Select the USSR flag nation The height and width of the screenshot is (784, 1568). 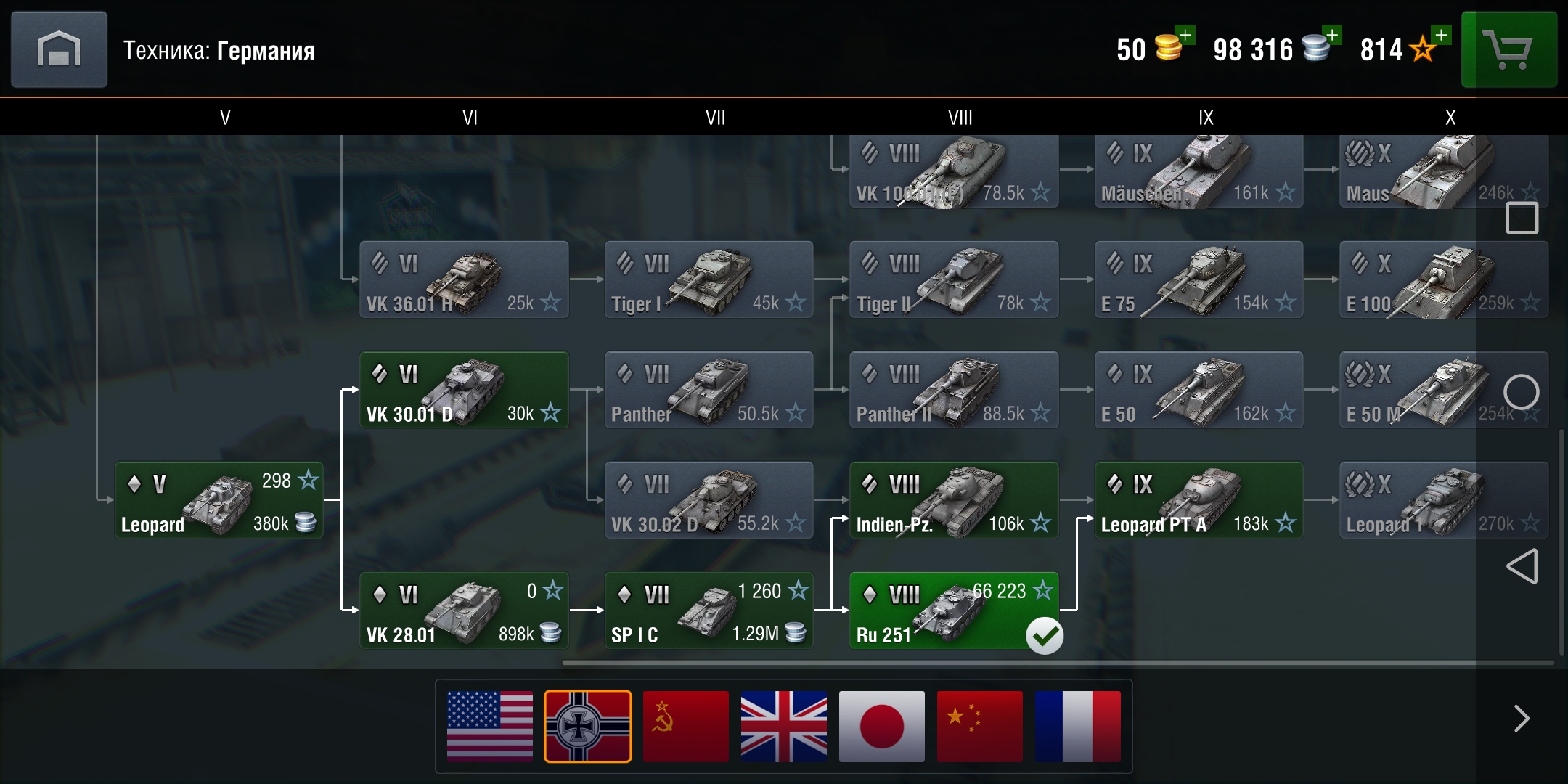click(686, 726)
